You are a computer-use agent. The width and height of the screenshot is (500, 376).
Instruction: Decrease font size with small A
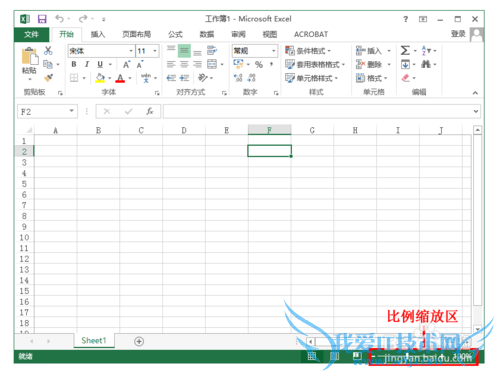click(x=140, y=64)
